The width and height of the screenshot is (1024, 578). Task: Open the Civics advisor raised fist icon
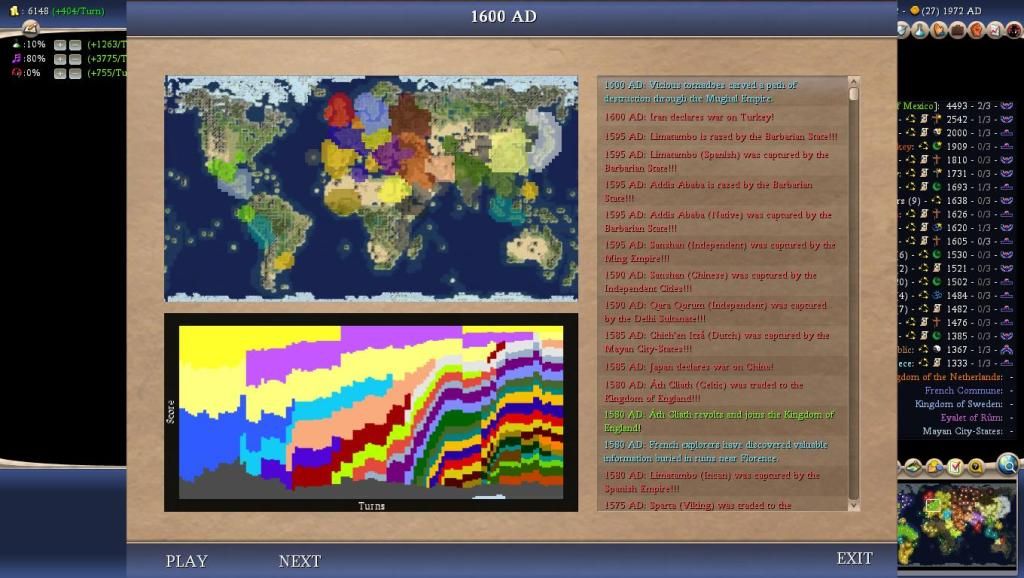tap(976, 30)
